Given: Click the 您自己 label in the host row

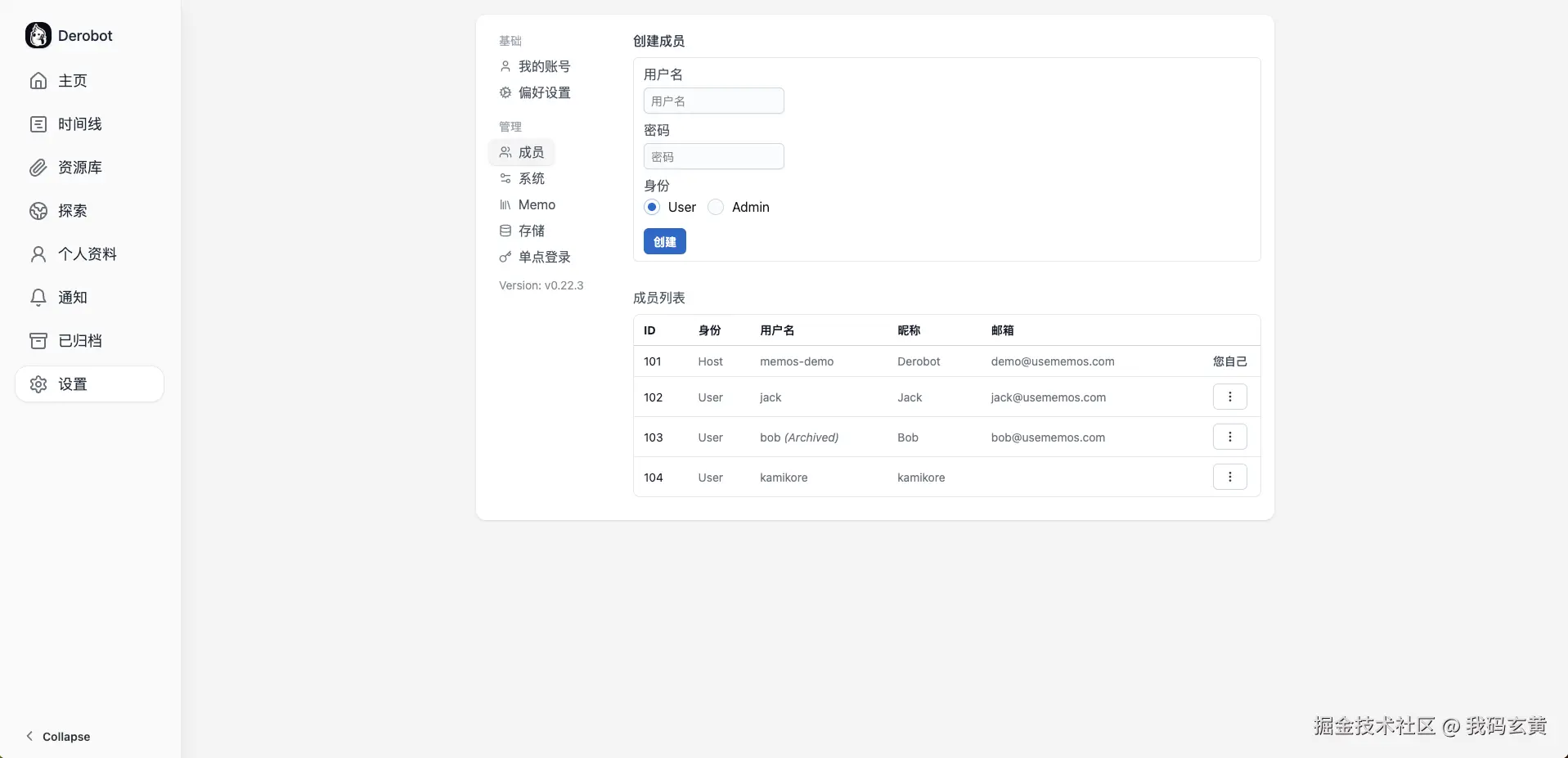Looking at the screenshot, I should [x=1229, y=361].
